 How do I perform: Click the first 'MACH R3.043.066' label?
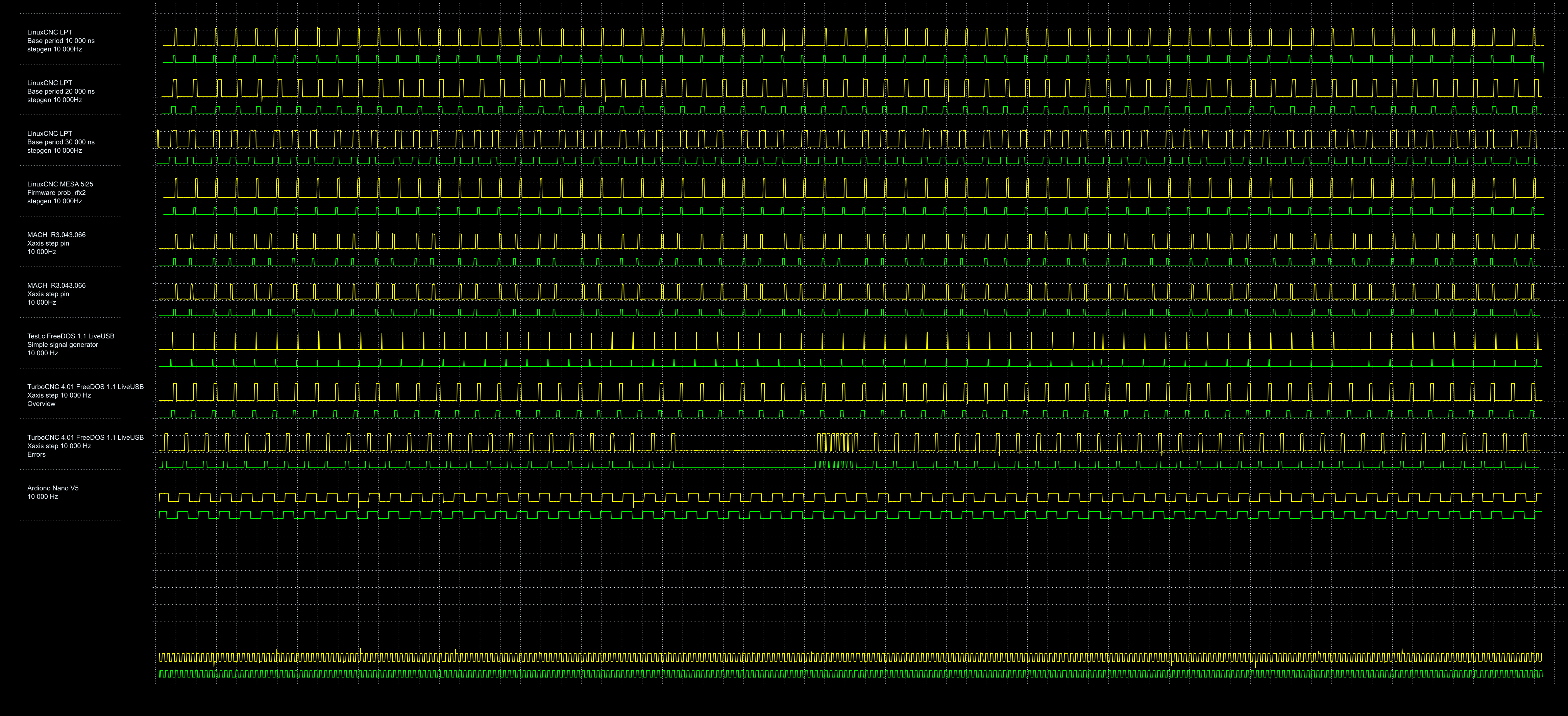coord(57,235)
